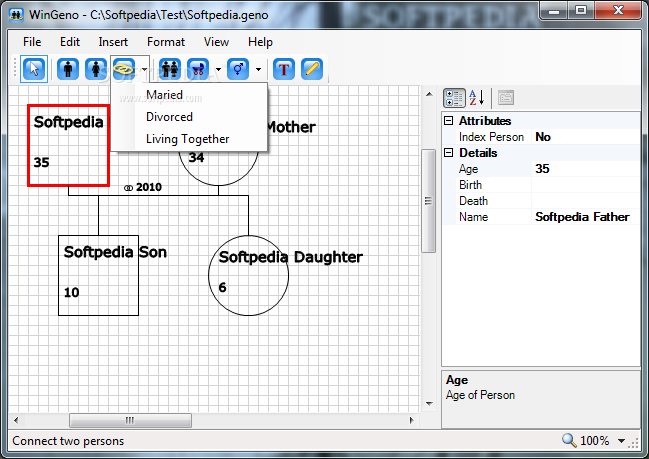
Task: Close the WinGeno window
Action: pyautogui.click(x=618, y=10)
